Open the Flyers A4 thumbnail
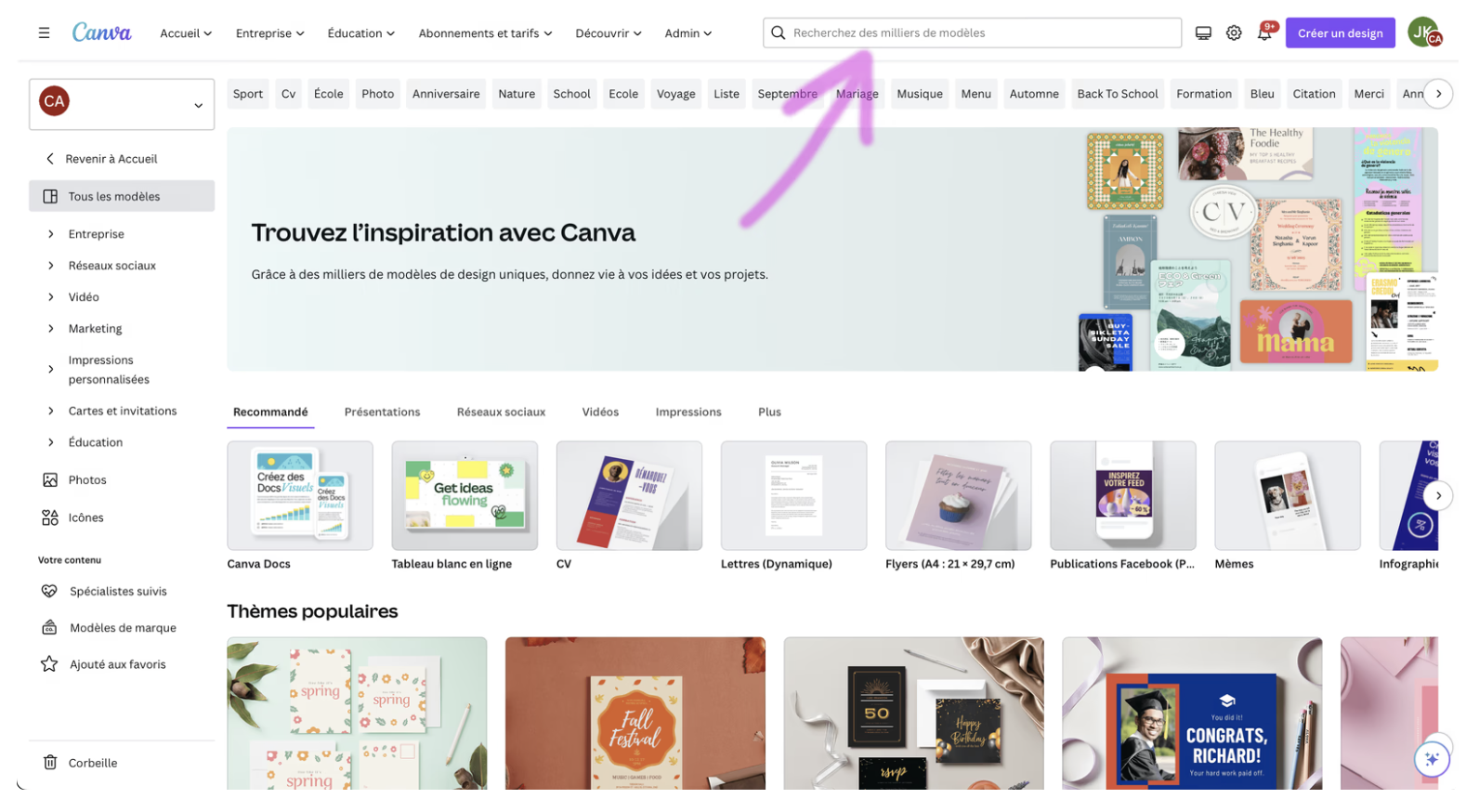Screen dimensions: 1466x812 tap(958, 495)
